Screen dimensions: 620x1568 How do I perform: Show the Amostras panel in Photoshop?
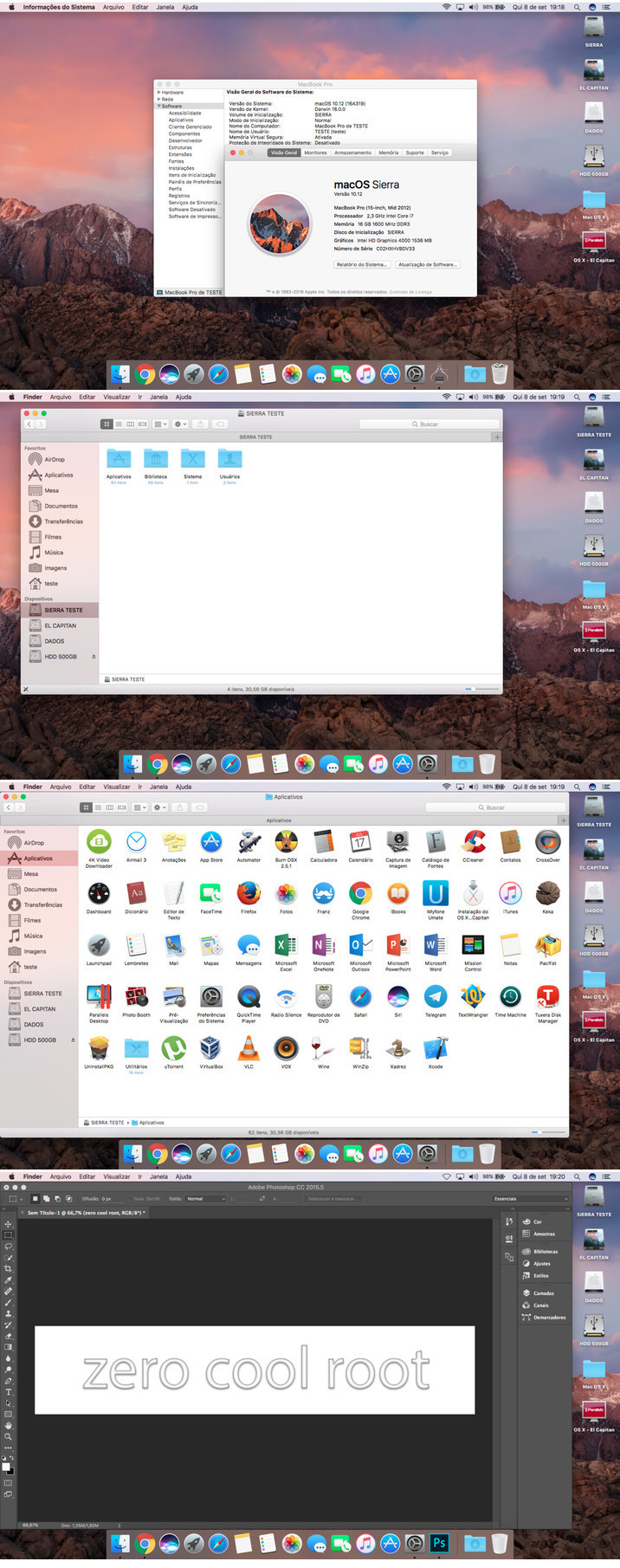pos(544,1234)
